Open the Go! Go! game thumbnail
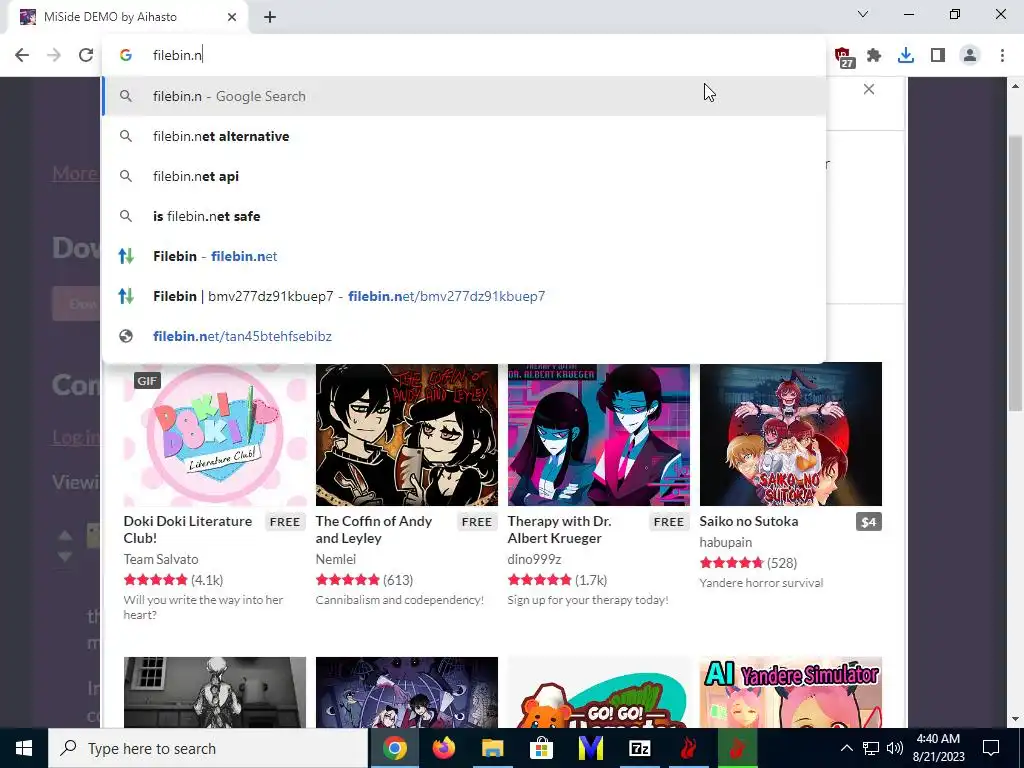The height and width of the screenshot is (768, 1024). [x=599, y=692]
